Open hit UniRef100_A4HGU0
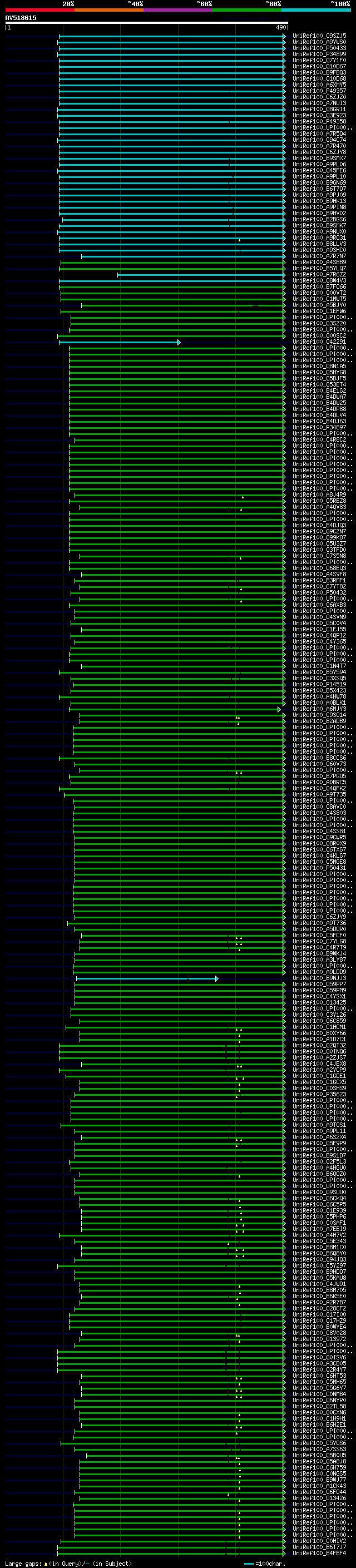 [319, 1168]
